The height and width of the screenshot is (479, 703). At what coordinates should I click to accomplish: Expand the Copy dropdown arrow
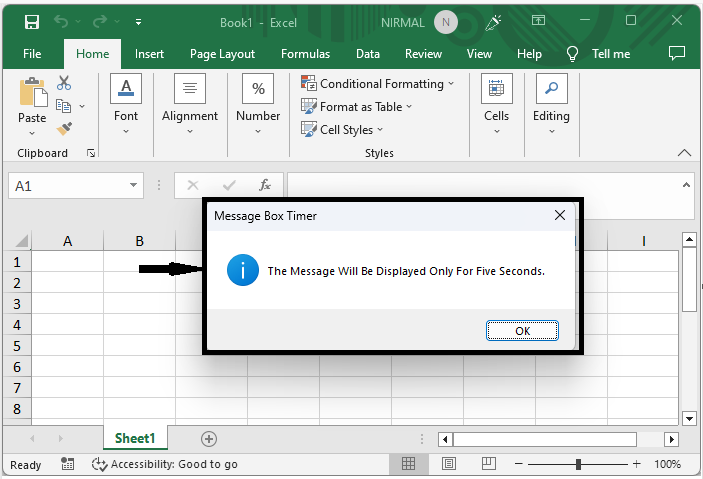[x=82, y=106]
